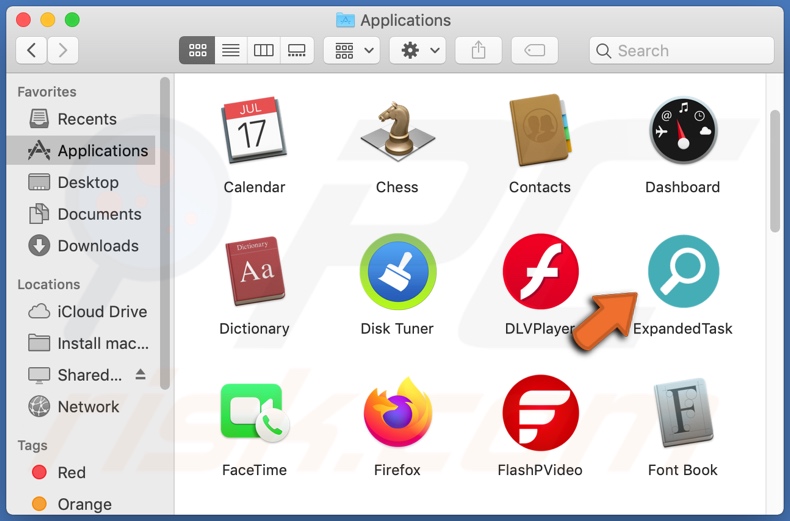The width and height of the screenshot is (790, 521).
Task: Switch to icon view
Action: pos(197,50)
